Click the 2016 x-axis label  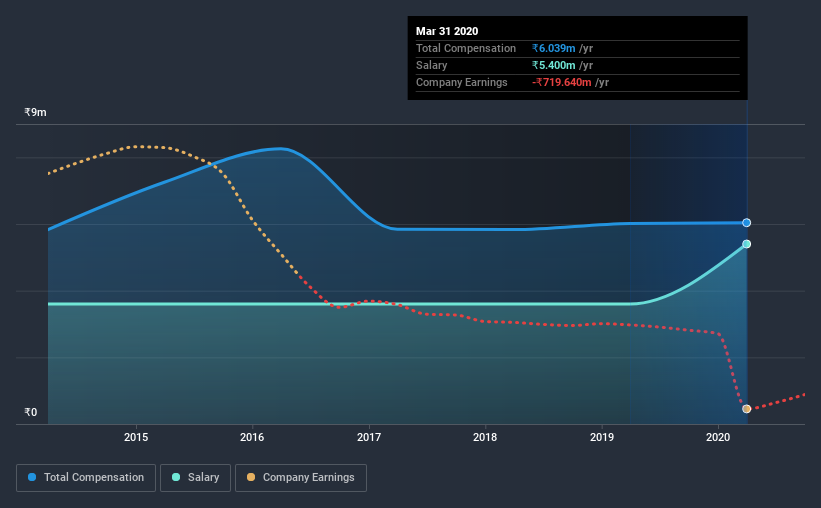pyautogui.click(x=252, y=437)
